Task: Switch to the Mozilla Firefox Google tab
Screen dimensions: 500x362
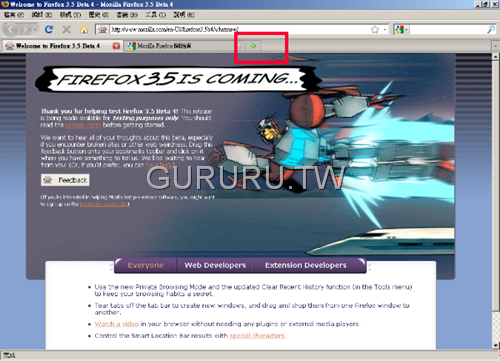Action: [x=183, y=46]
